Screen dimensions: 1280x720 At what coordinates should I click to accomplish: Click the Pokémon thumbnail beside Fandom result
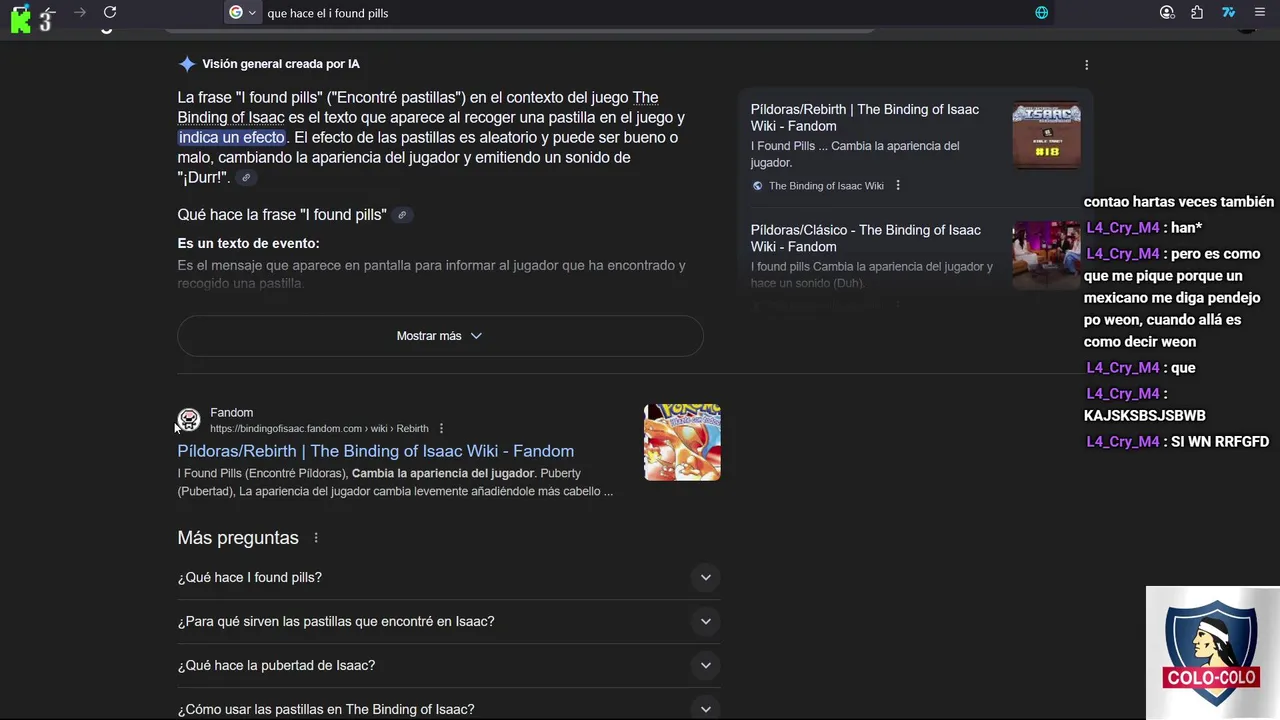pos(682,442)
